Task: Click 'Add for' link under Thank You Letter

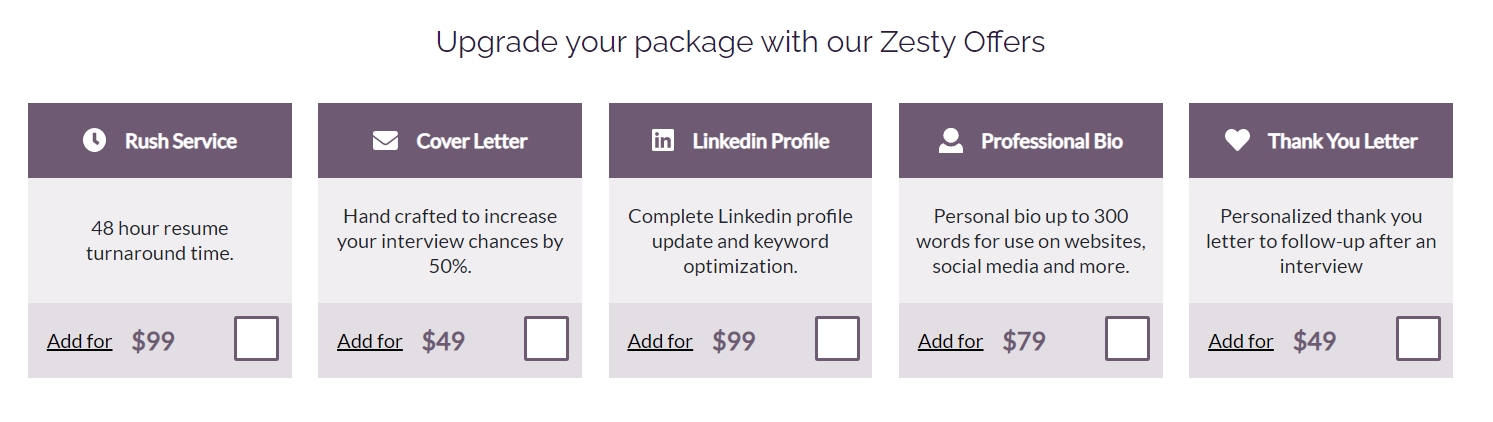Action: (x=1241, y=341)
